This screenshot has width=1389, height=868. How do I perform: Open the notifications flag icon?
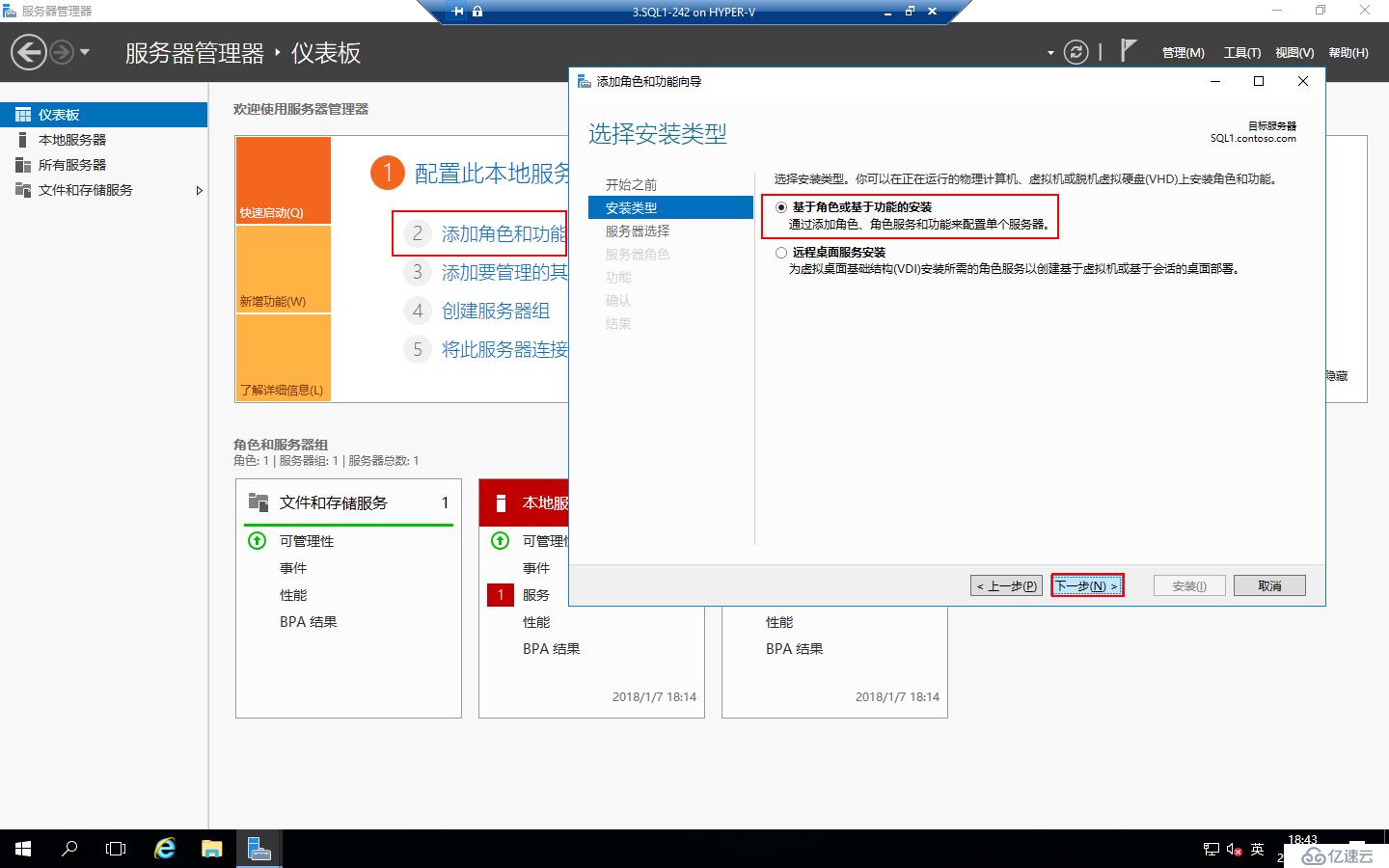coord(1129,50)
